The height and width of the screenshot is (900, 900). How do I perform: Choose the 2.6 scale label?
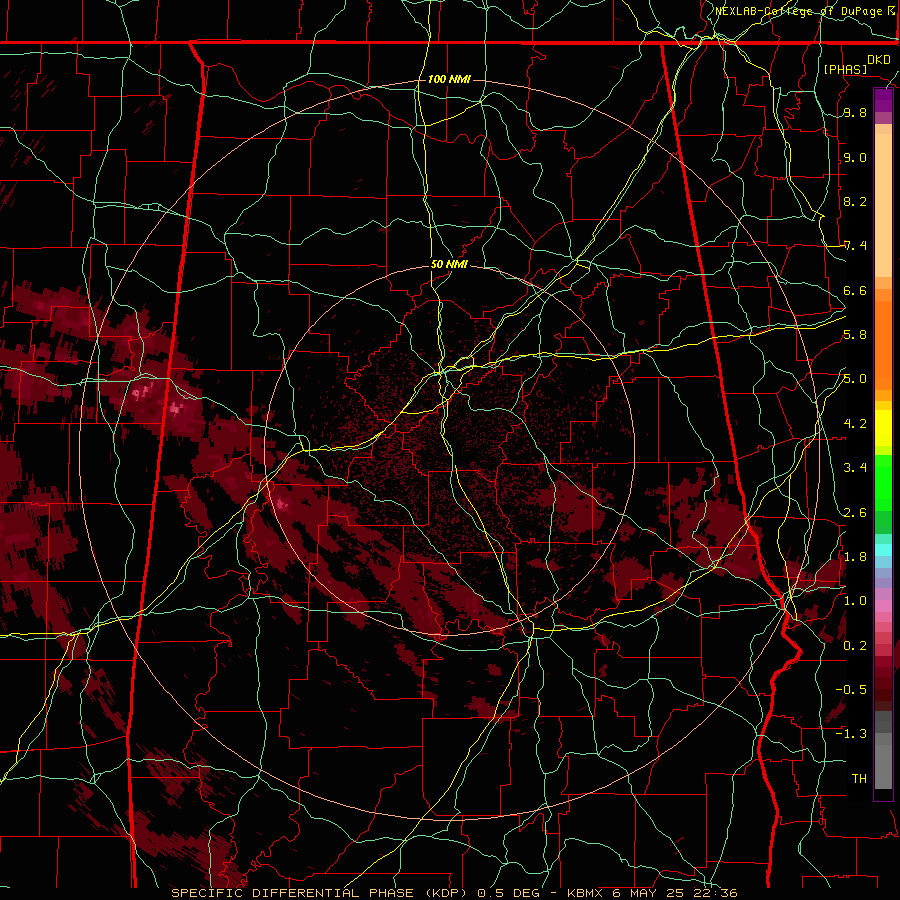pyautogui.click(x=855, y=512)
